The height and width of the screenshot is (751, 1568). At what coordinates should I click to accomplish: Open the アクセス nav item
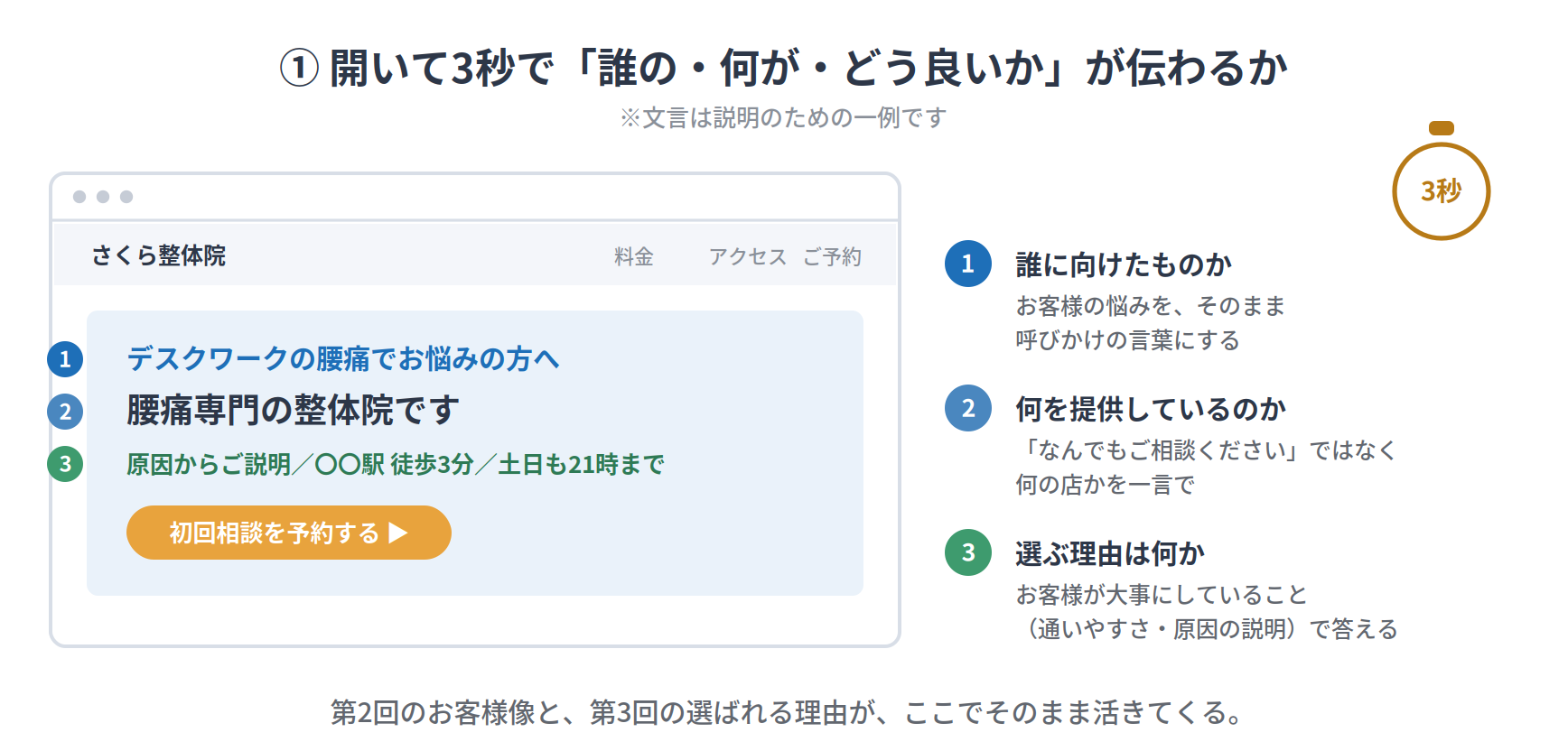pyautogui.click(x=747, y=256)
